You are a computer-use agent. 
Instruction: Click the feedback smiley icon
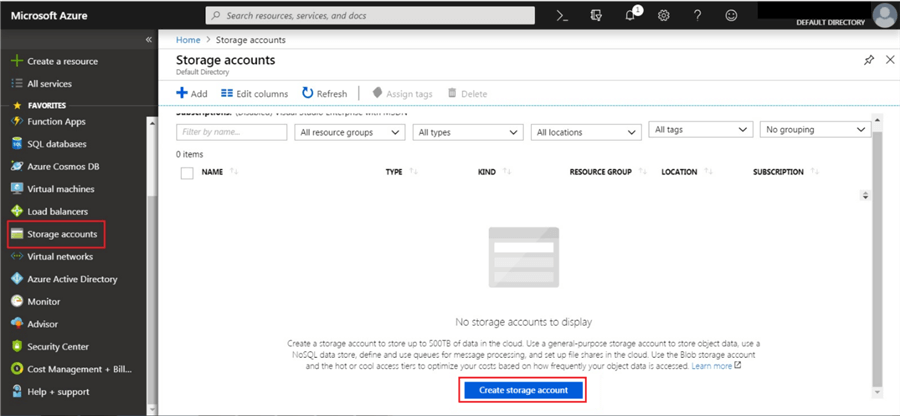pyautogui.click(x=731, y=16)
